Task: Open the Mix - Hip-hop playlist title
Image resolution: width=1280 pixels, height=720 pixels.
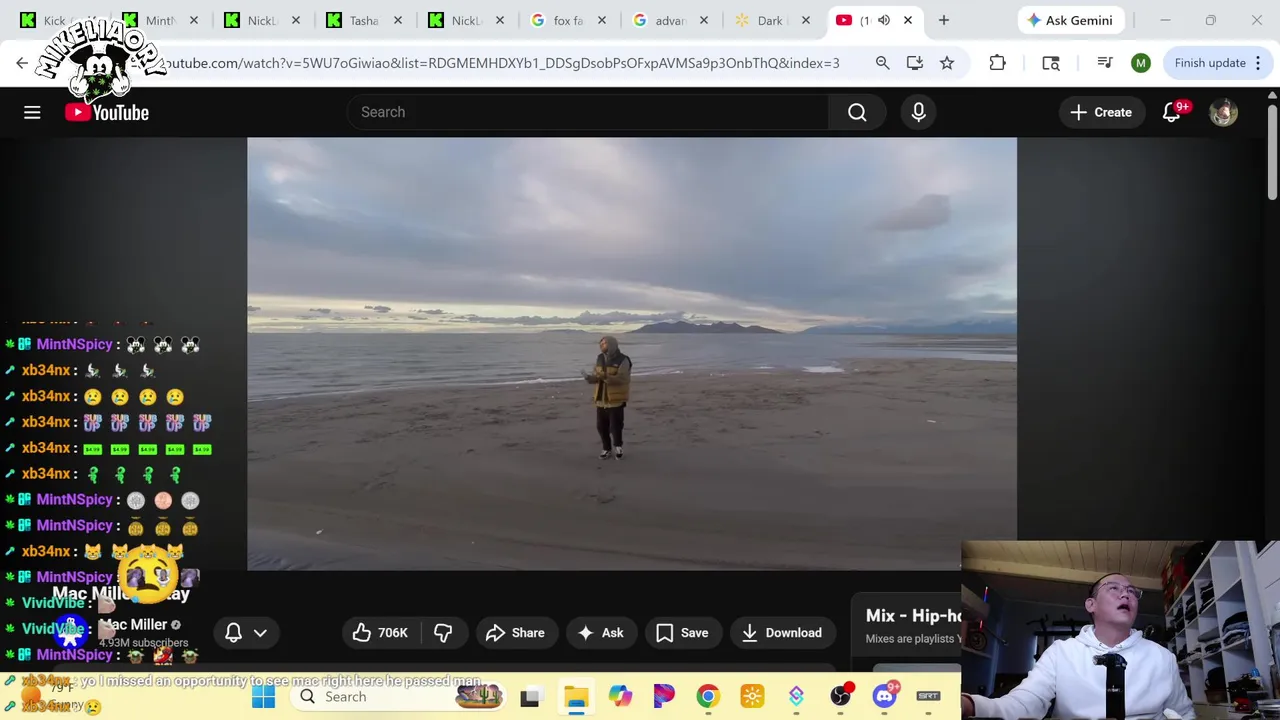Action: [913, 616]
